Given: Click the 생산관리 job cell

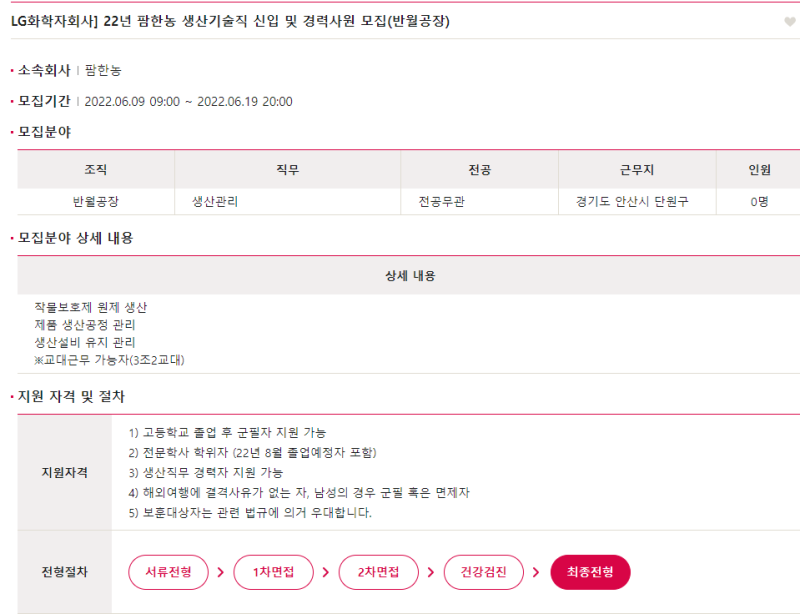Looking at the screenshot, I should coord(215,201).
